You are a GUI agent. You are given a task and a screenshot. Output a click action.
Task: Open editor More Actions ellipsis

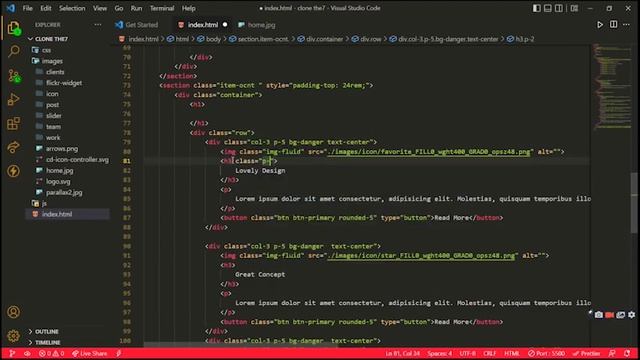coord(626,24)
